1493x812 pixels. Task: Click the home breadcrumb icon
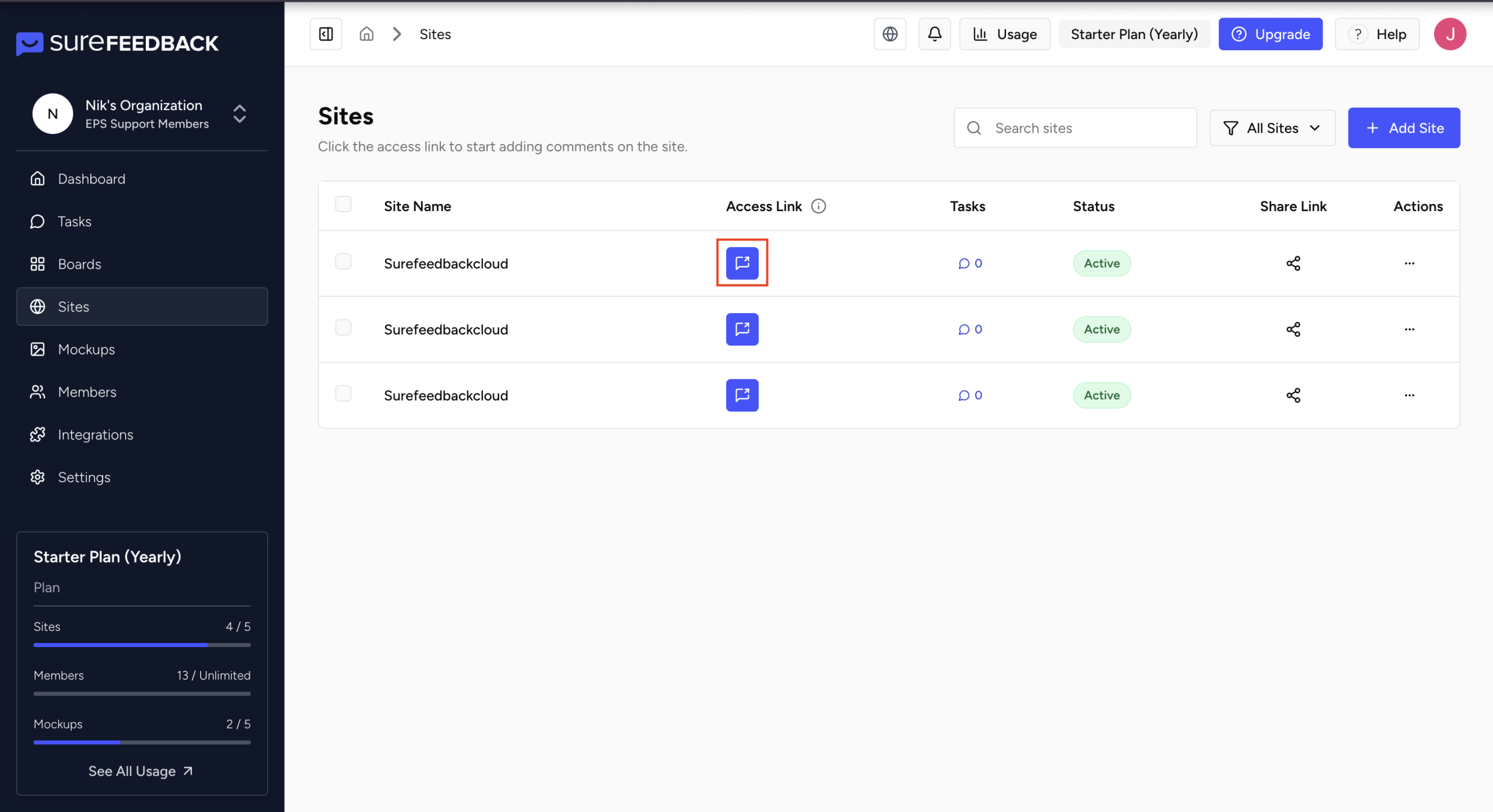pos(366,34)
